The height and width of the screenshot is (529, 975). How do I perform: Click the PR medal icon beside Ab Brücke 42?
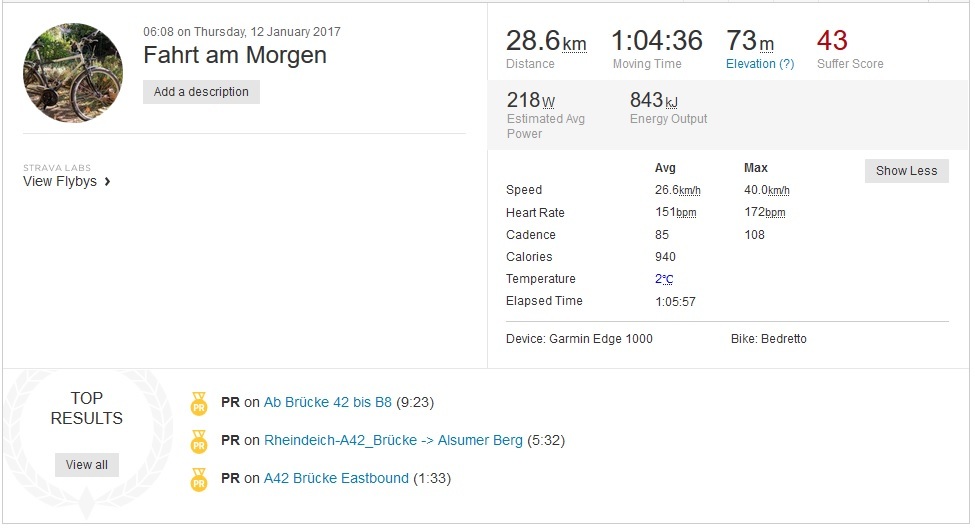(x=198, y=403)
